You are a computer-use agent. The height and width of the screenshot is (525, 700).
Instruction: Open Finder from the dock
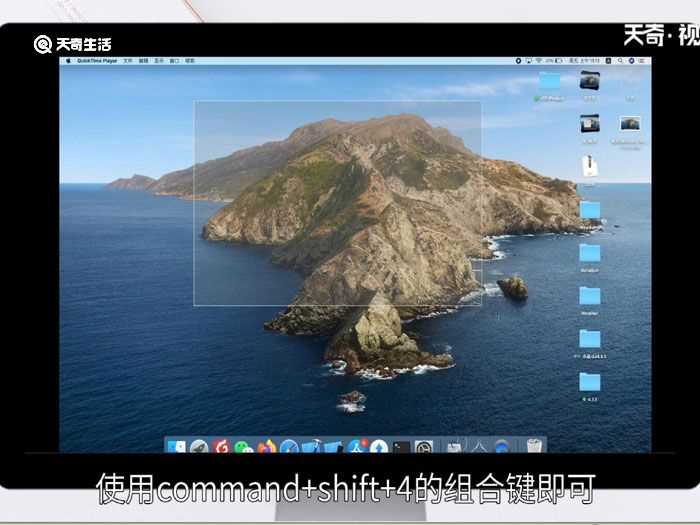(177, 447)
